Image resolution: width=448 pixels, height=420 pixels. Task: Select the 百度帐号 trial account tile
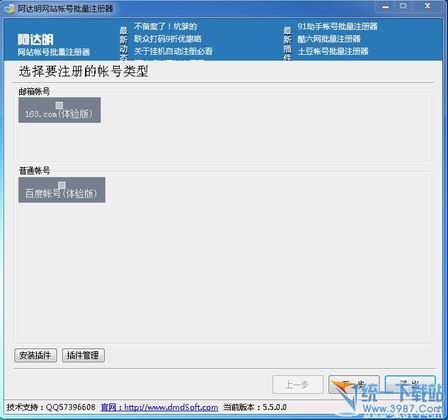[62, 190]
